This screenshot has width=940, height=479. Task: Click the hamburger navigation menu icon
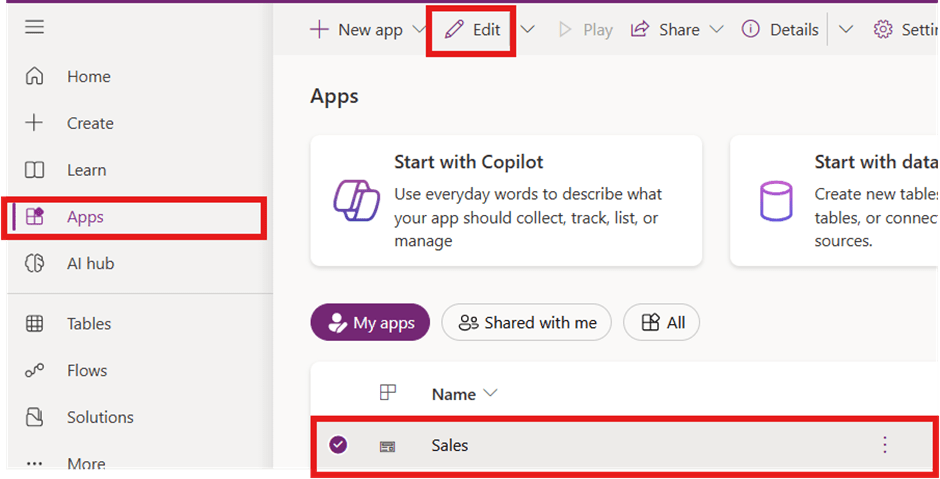[x=35, y=27]
